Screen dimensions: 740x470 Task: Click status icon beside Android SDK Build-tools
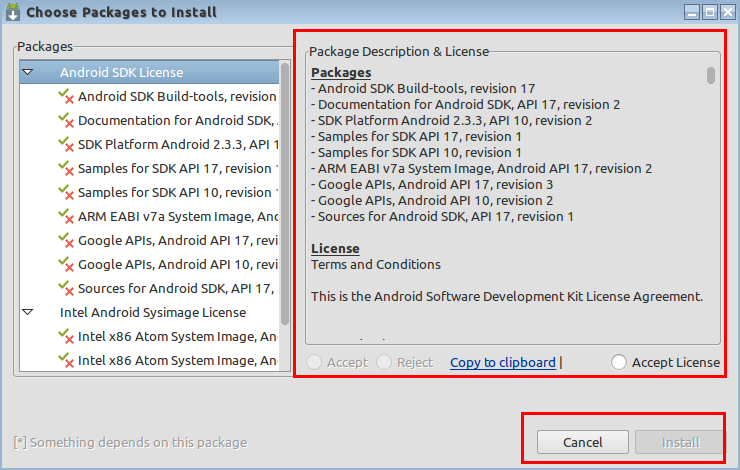click(x=66, y=96)
